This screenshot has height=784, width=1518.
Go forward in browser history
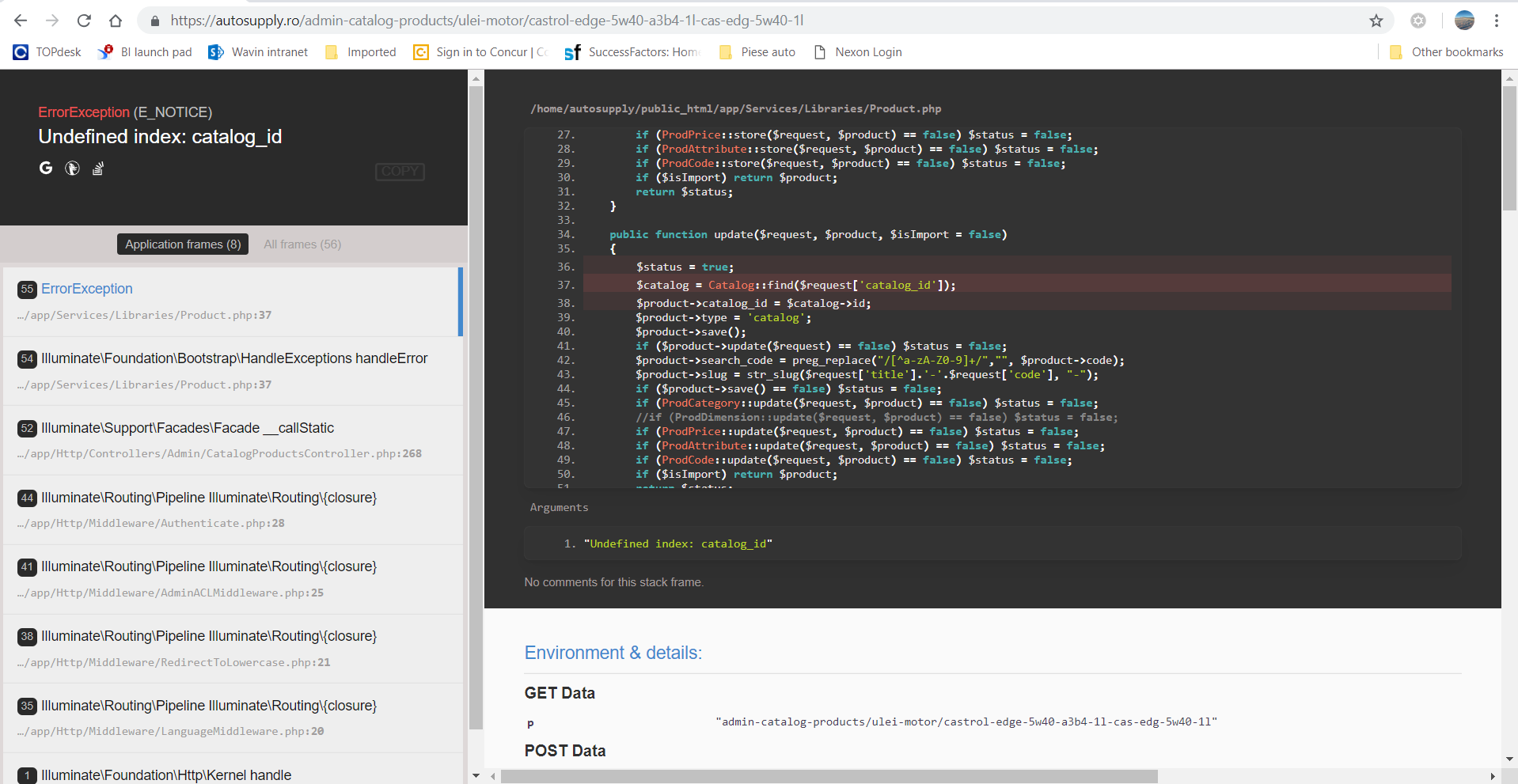coord(52,21)
